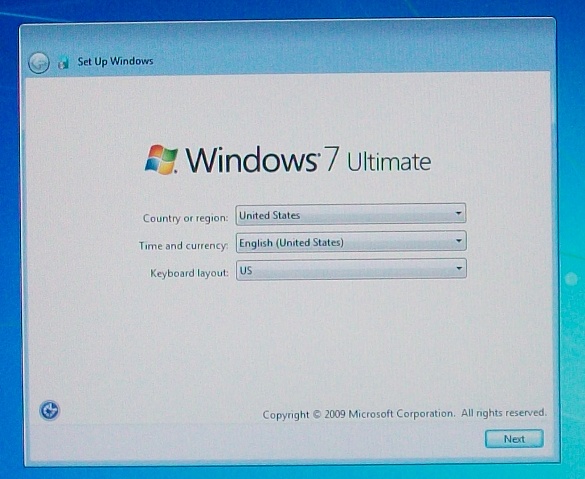Click the Copyright 2009 Microsoft Corporation text
Viewport: 585px width, 479px height.
(404, 414)
